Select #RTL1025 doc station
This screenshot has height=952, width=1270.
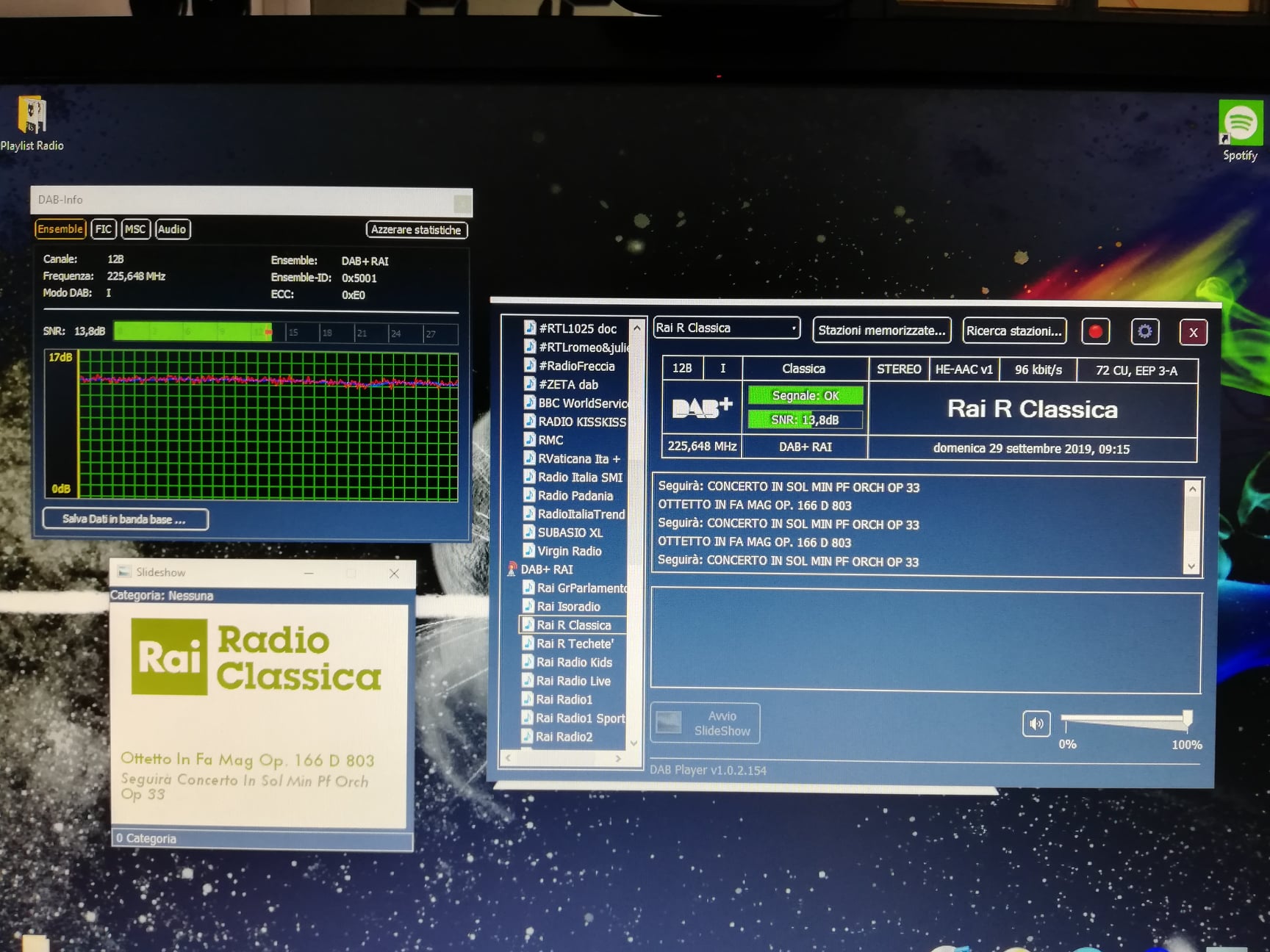[577, 328]
